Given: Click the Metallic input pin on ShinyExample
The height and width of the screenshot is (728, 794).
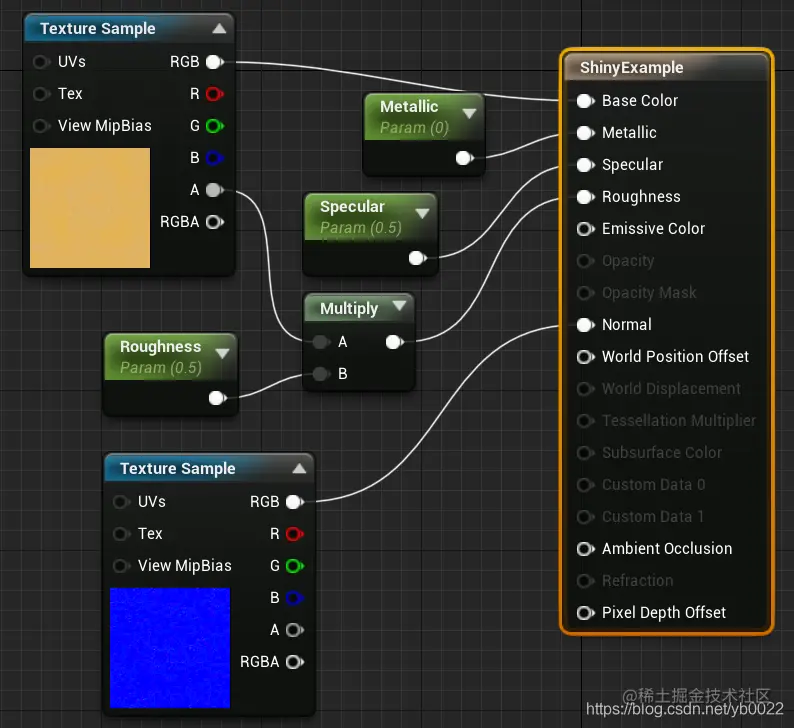Looking at the screenshot, I should click(586, 133).
